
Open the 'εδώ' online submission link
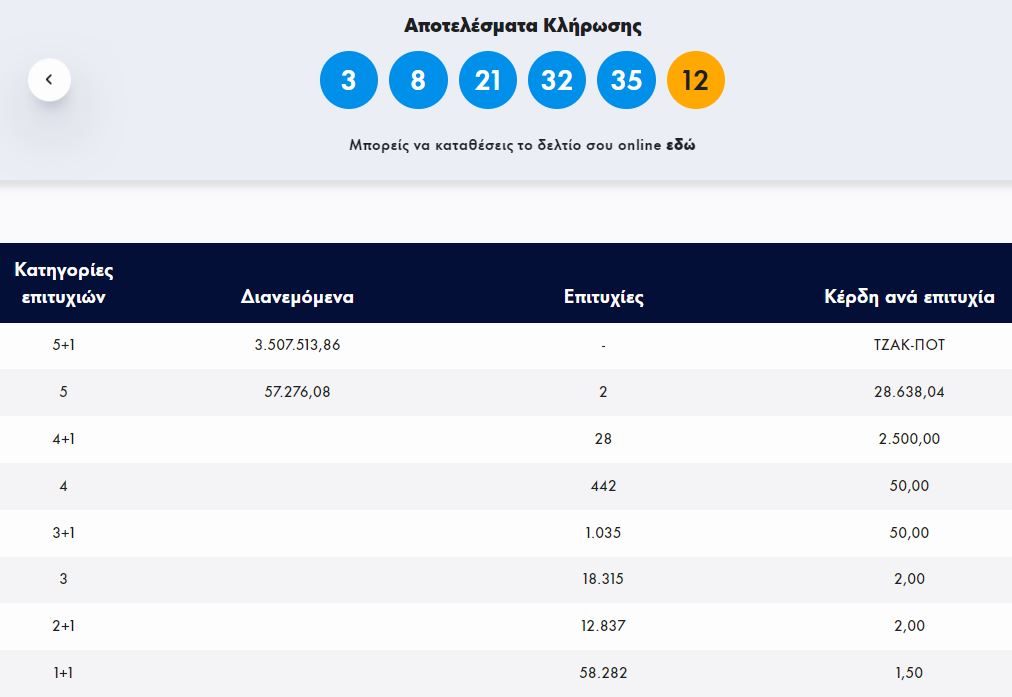coord(680,145)
